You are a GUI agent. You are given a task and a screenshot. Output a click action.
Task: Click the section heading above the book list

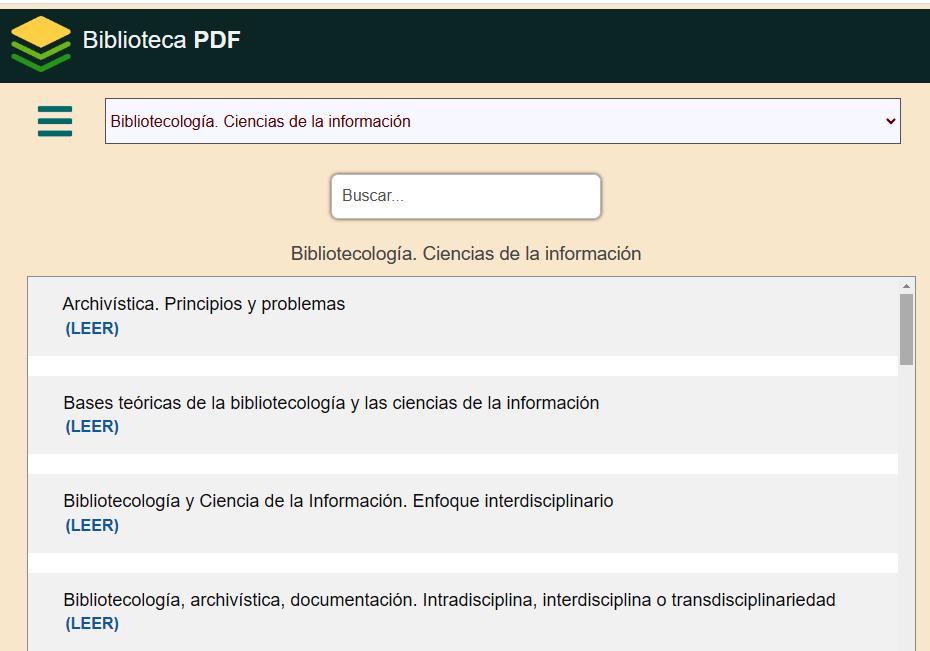click(465, 254)
